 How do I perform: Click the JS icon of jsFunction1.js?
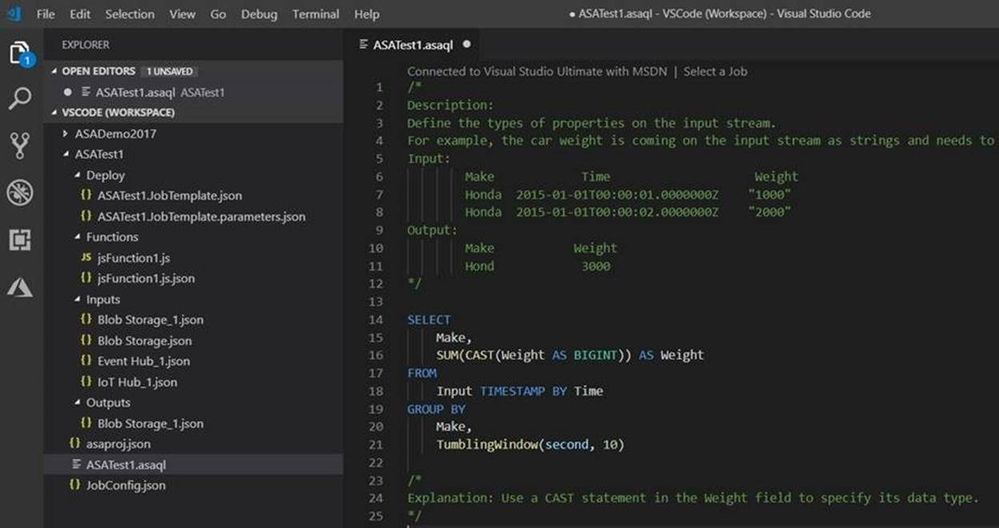[x=86, y=258]
